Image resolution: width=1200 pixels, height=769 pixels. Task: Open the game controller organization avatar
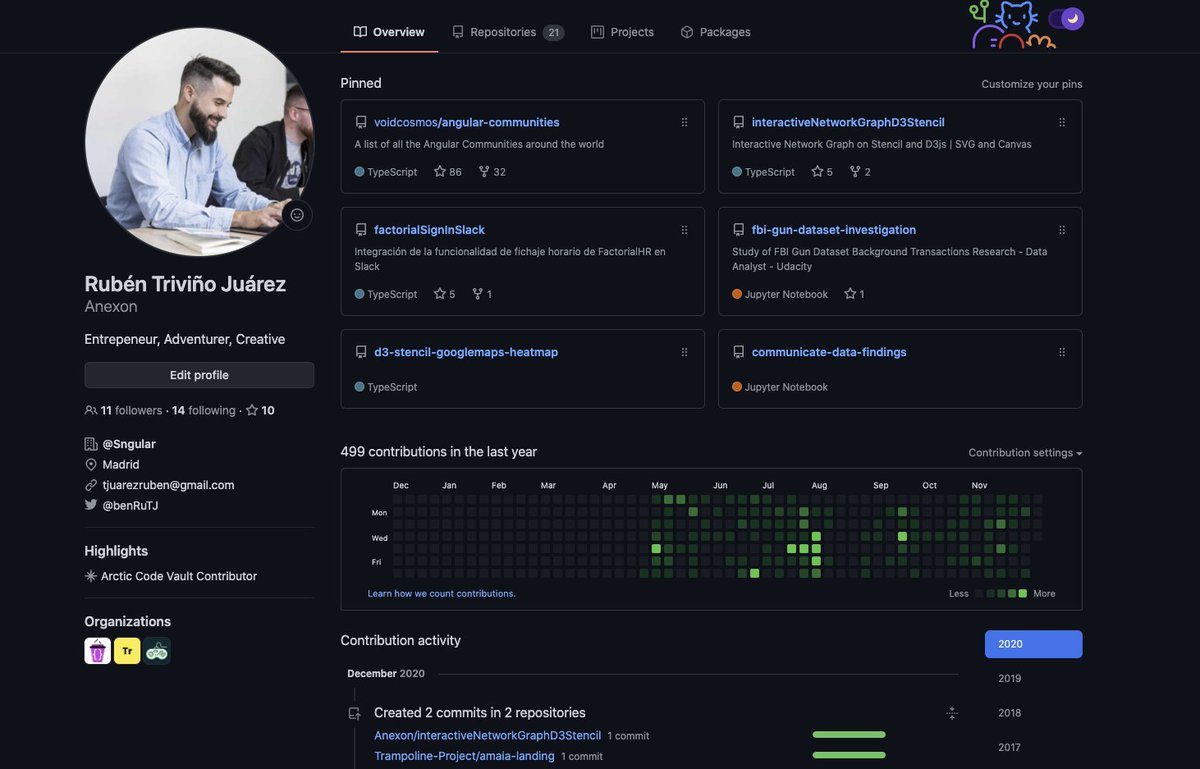tap(156, 650)
